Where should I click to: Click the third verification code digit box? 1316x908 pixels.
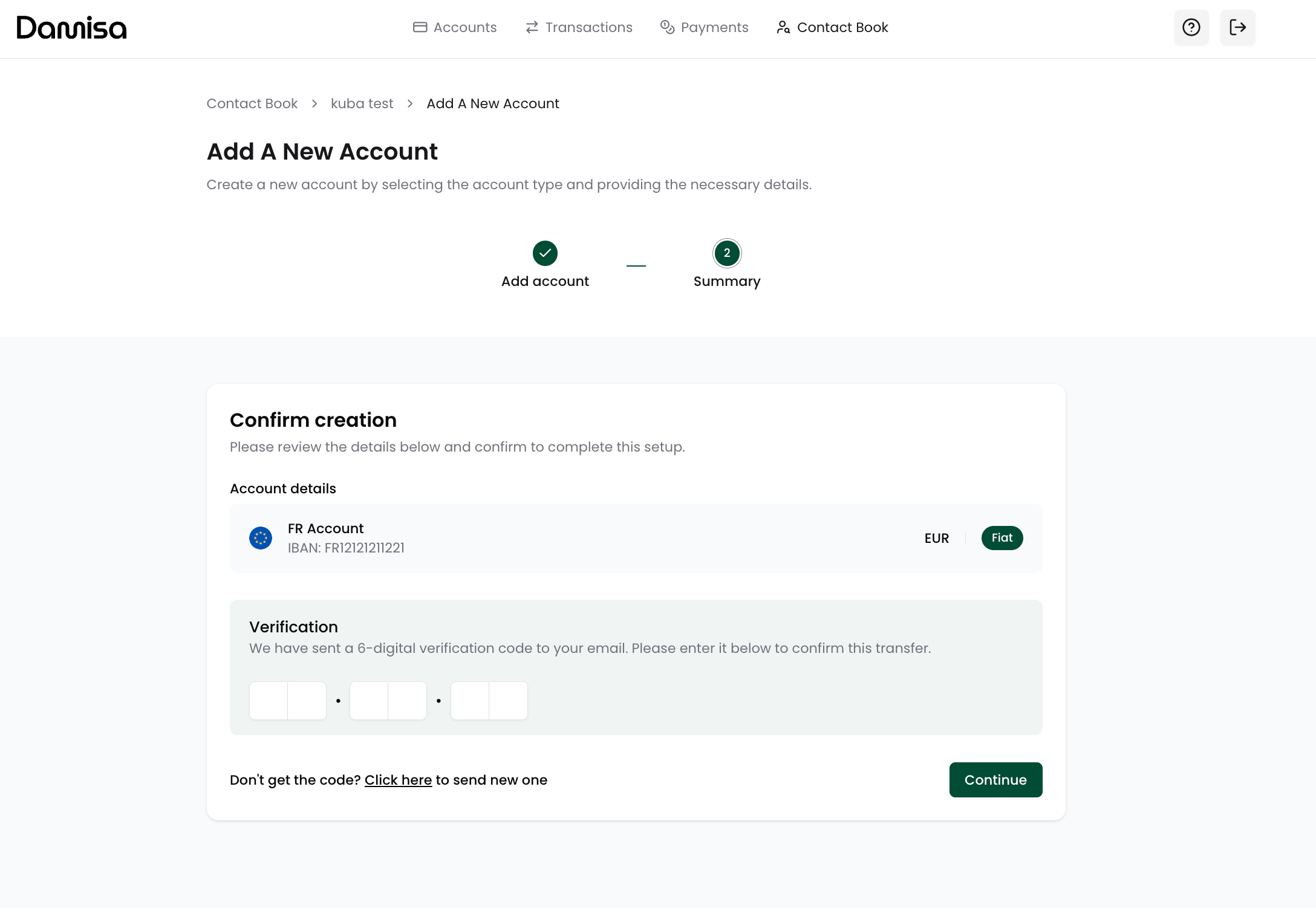pos(369,701)
